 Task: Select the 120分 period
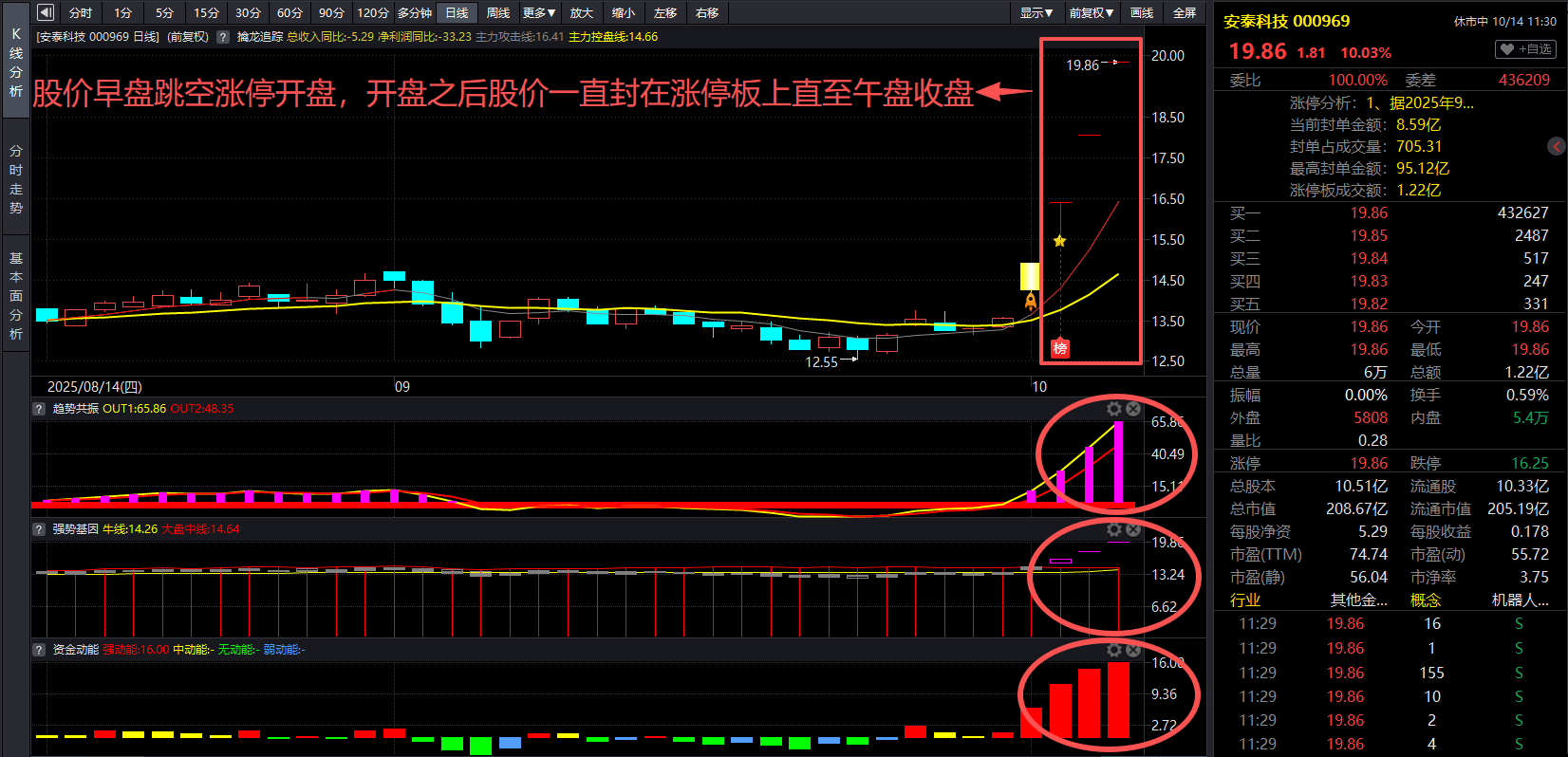[373, 12]
